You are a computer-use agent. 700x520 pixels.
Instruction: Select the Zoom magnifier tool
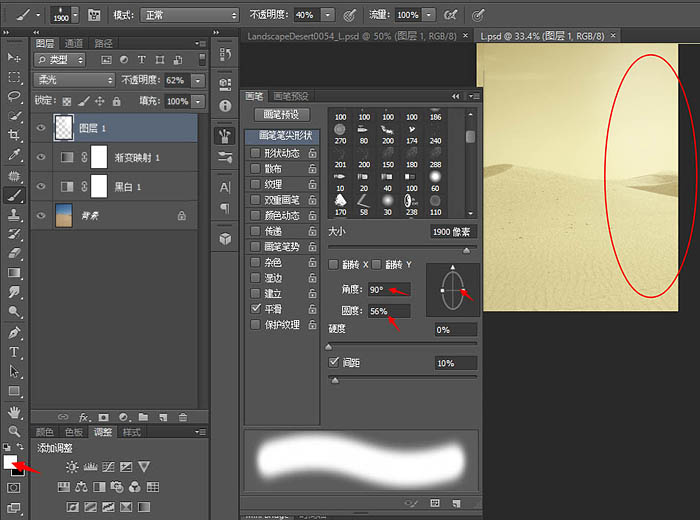[15, 430]
